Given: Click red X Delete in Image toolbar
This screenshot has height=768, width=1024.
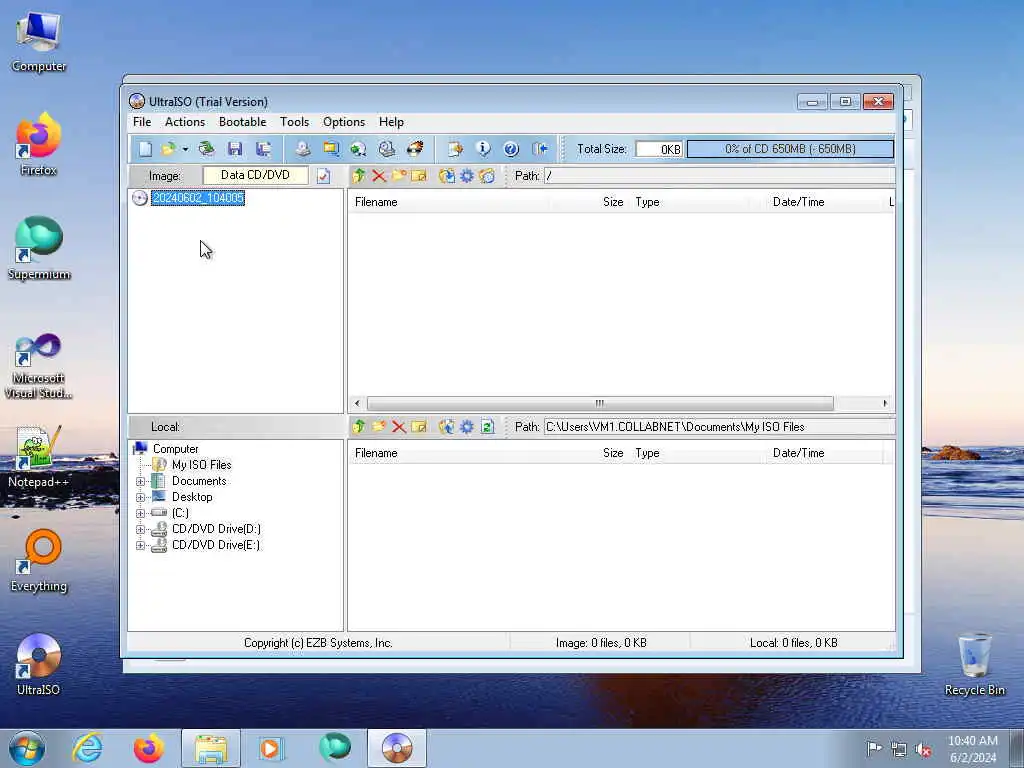Looking at the screenshot, I should coord(379,176).
